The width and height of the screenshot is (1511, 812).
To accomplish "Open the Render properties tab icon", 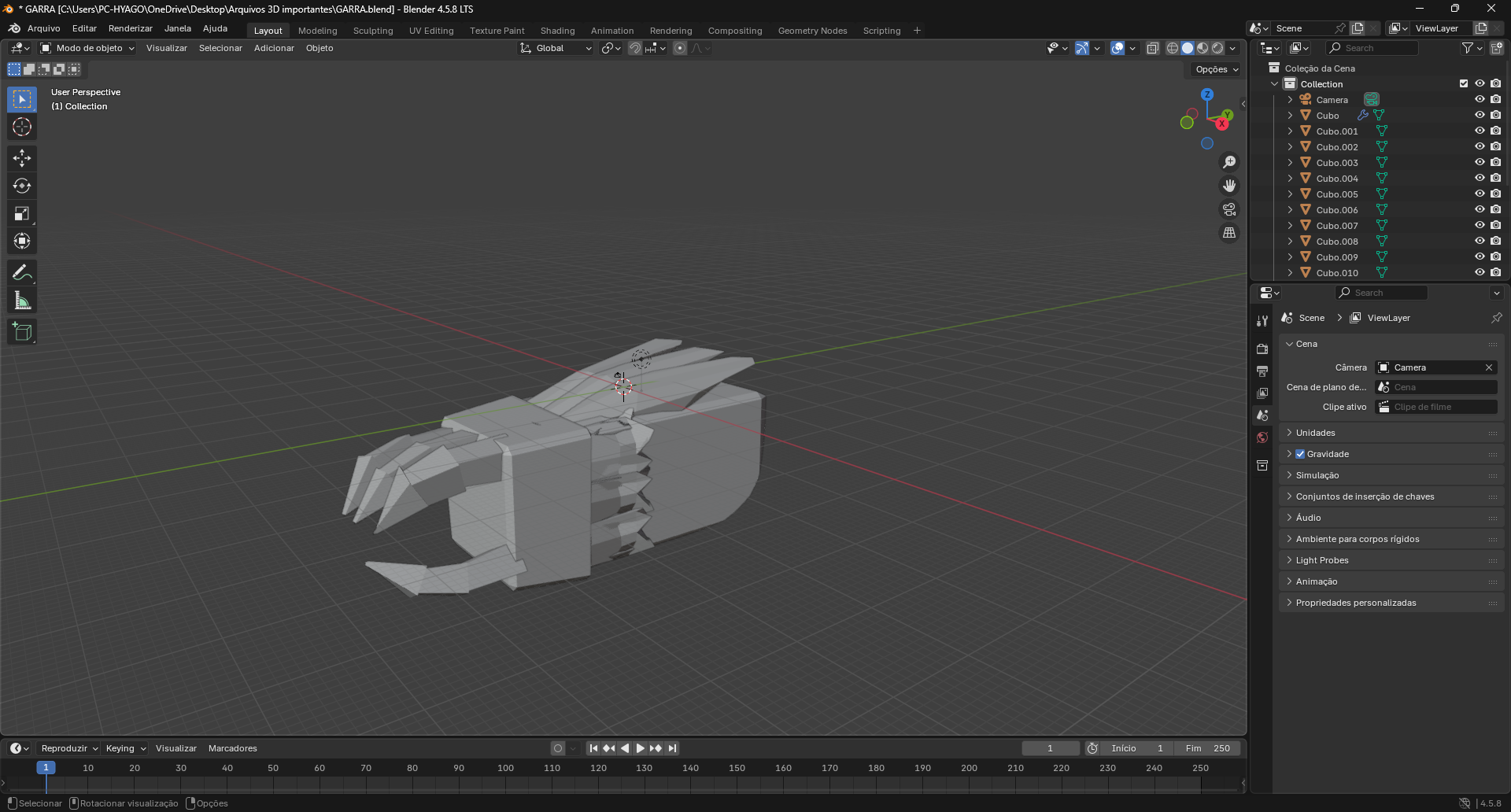I will point(1262,349).
